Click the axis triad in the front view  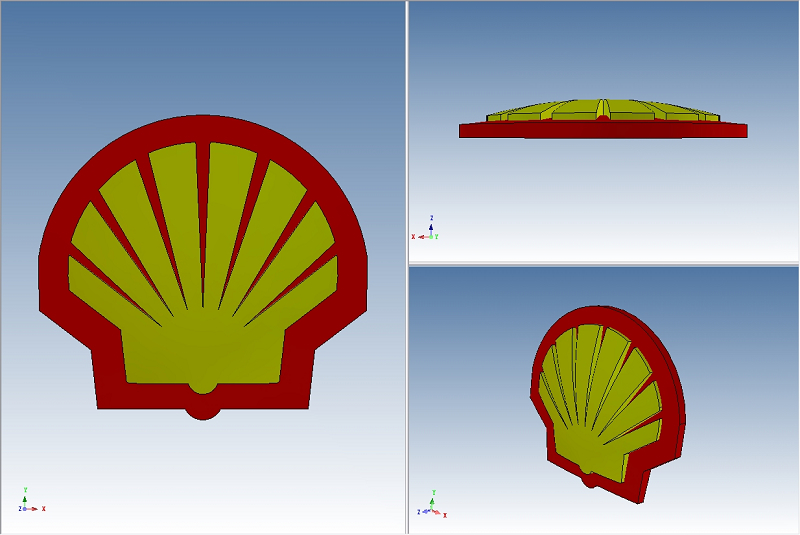click(x=32, y=500)
